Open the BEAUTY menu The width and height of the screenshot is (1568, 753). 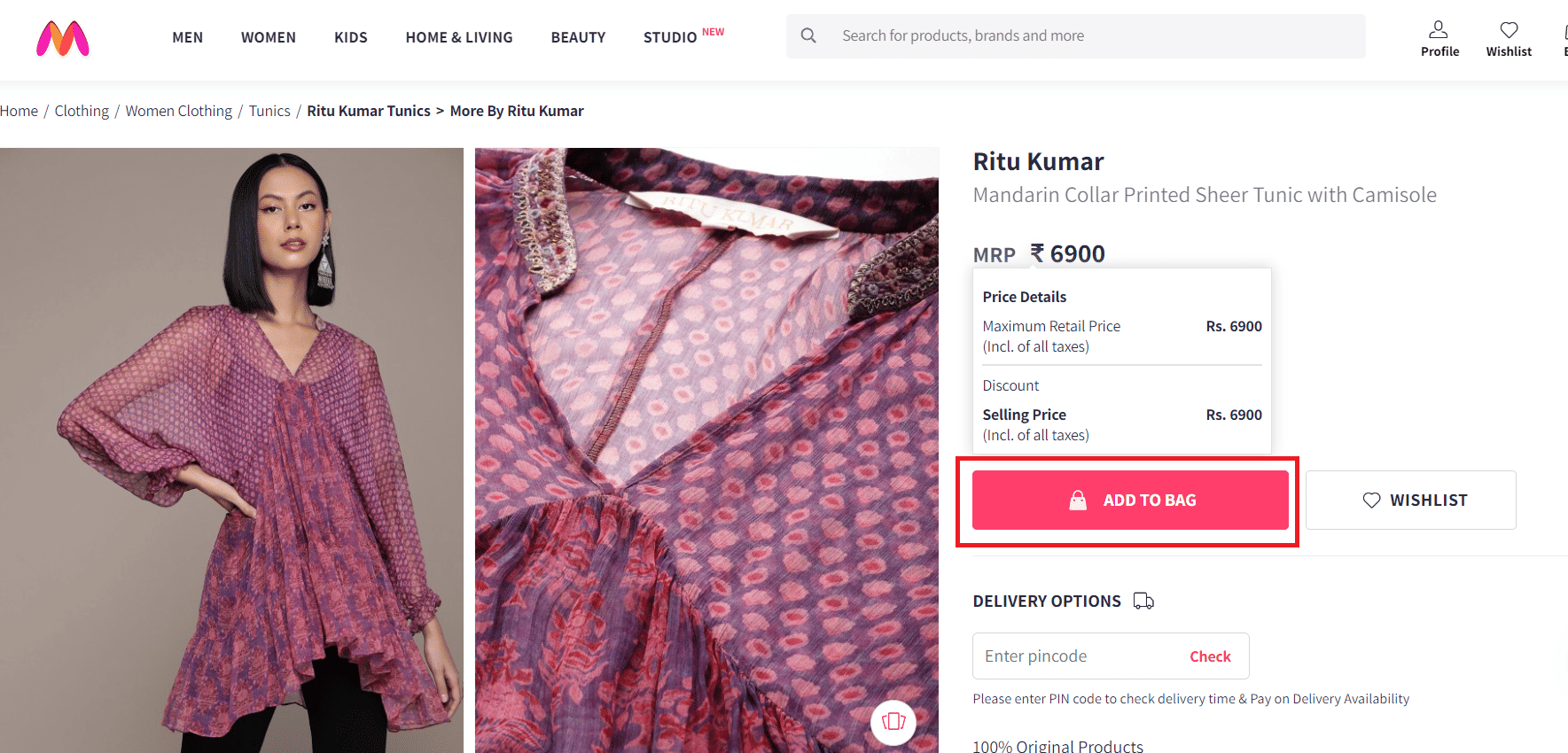(x=578, y=37)
